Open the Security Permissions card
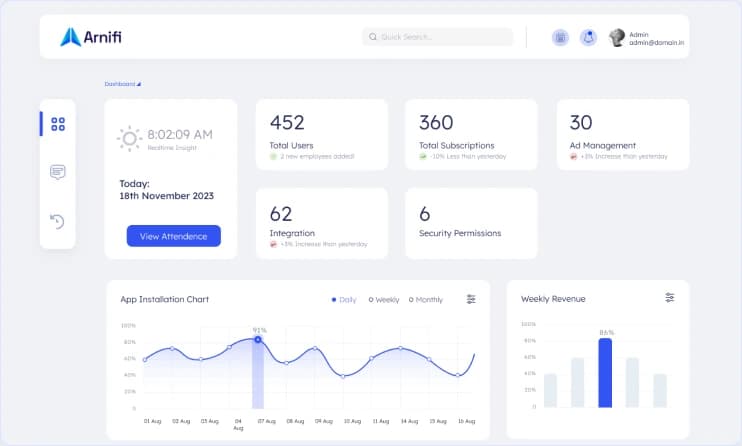Image resolution: width=742 pixels, height=446 pixels. 470,223
